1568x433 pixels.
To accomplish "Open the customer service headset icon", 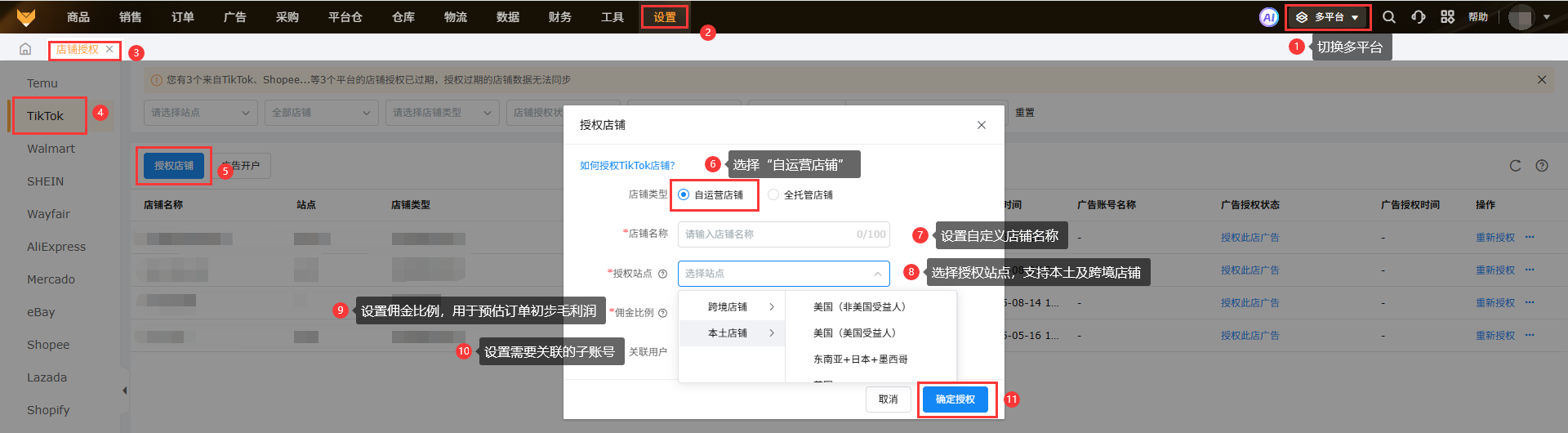I will coord(1419,17).
